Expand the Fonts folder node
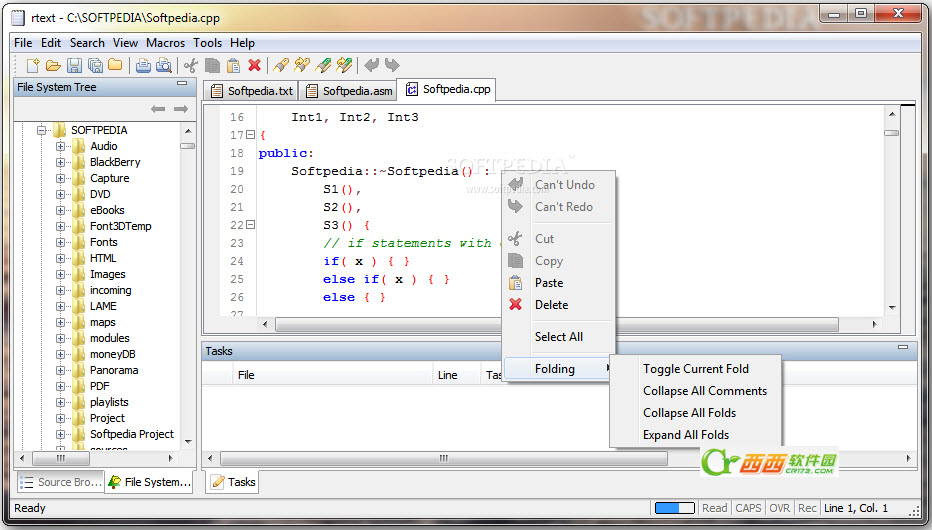This screenshot has height=530, width=932. 60,242
